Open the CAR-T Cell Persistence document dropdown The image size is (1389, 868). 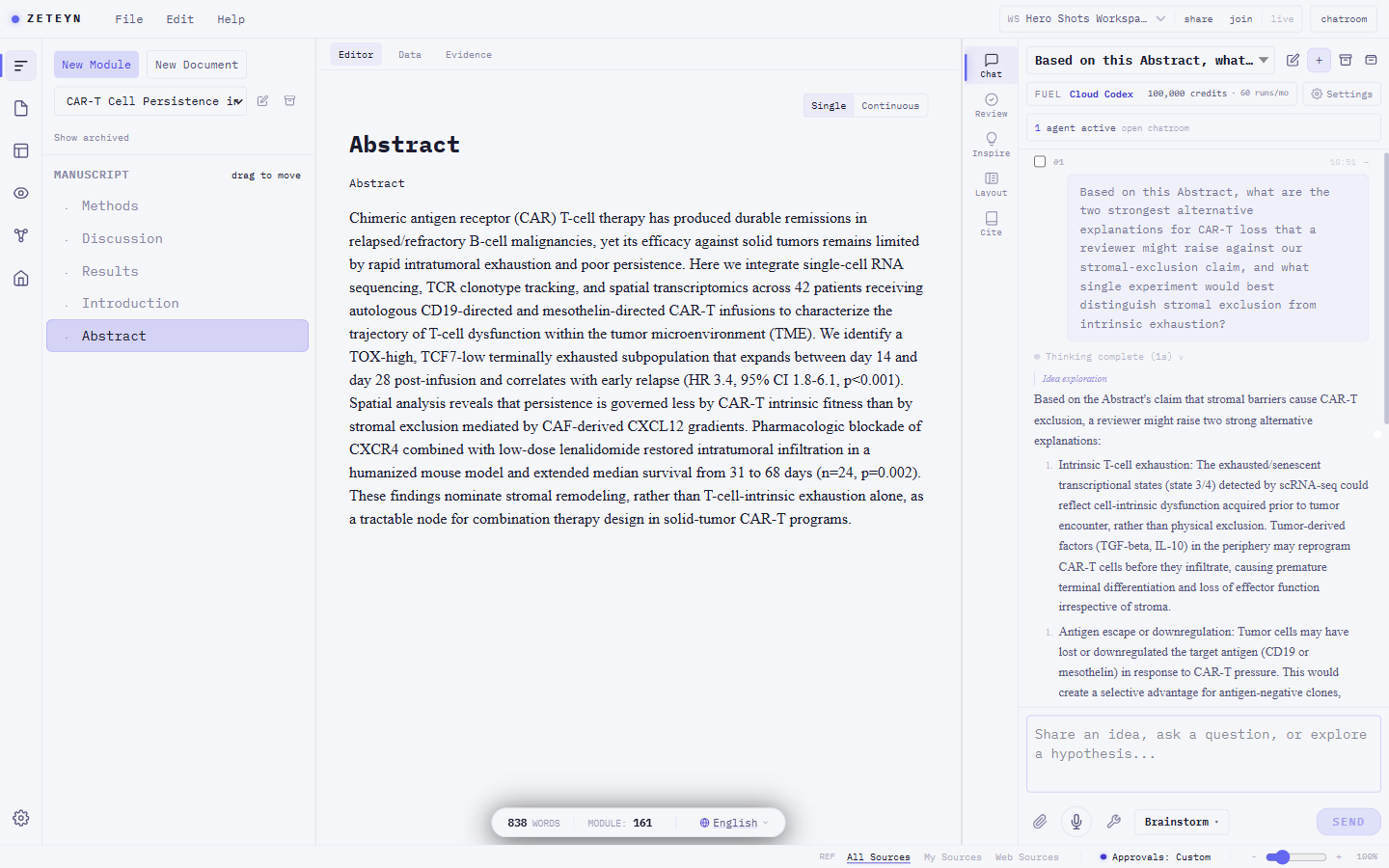150,101
